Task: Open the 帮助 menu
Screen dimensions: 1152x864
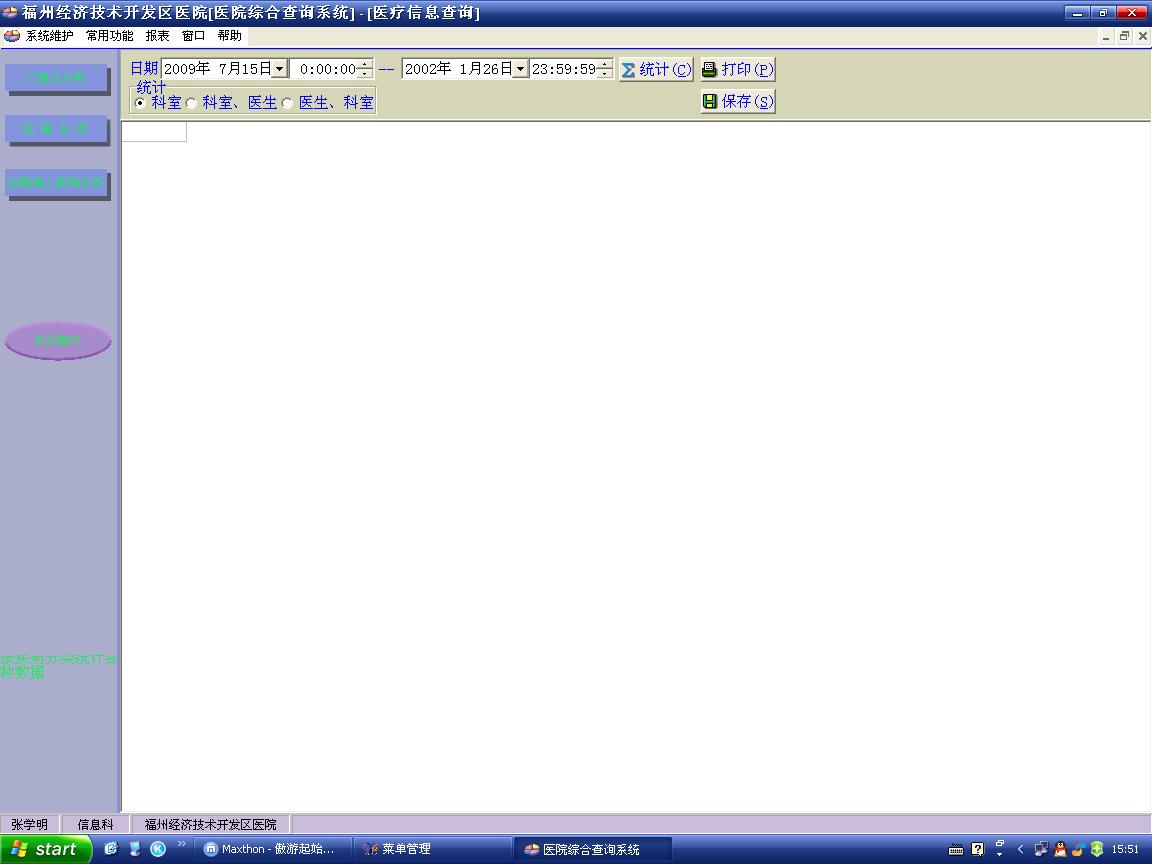Action: point(229,36)
